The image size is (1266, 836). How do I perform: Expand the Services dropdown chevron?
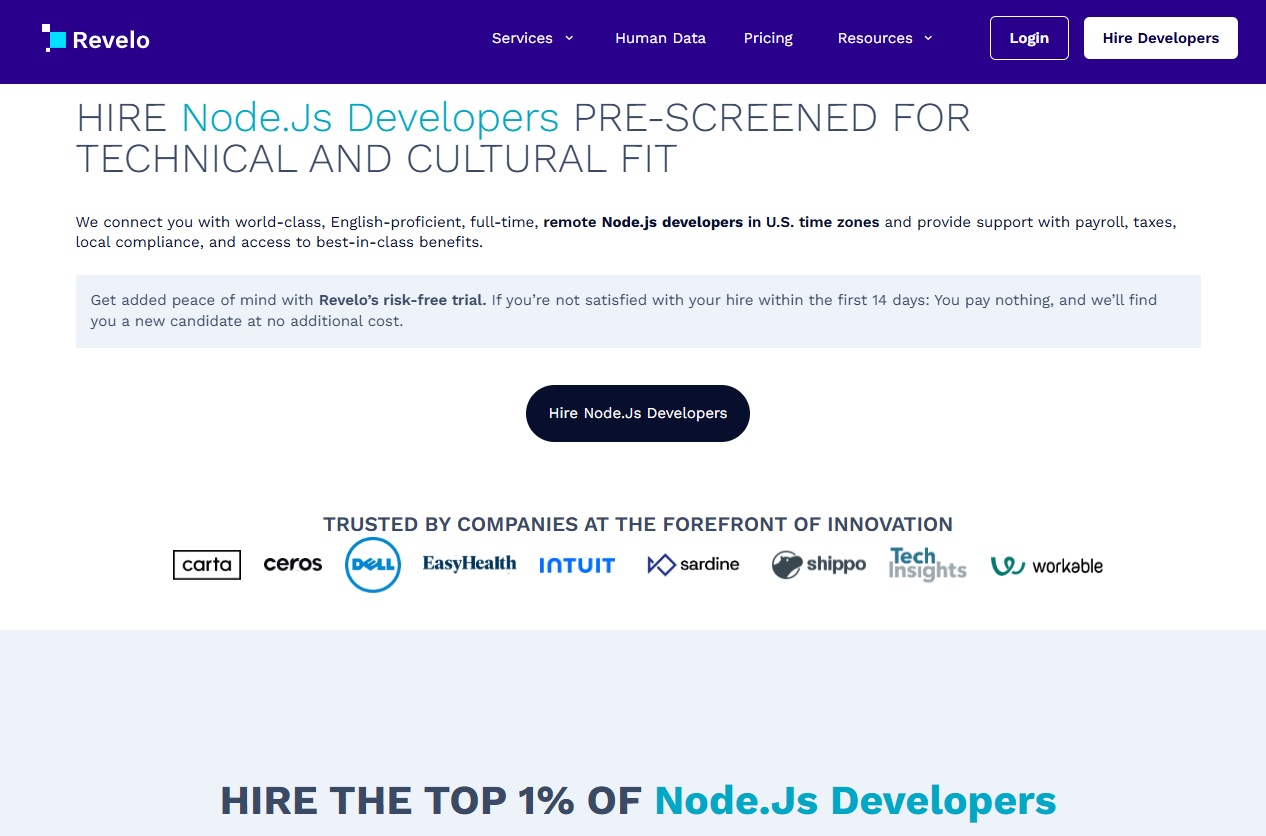[569, 38]
